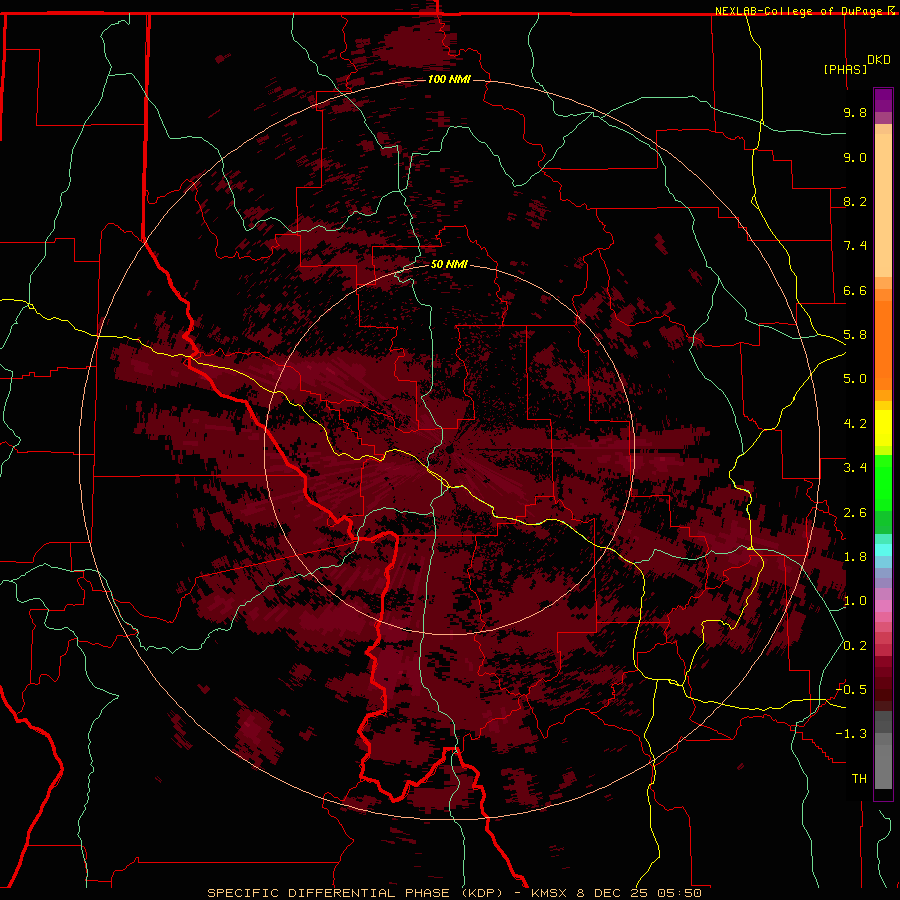Viewport: 900px width, 900px height.
Task: Pick the light peach color bar segment
Action: click(x=883, y=205)
